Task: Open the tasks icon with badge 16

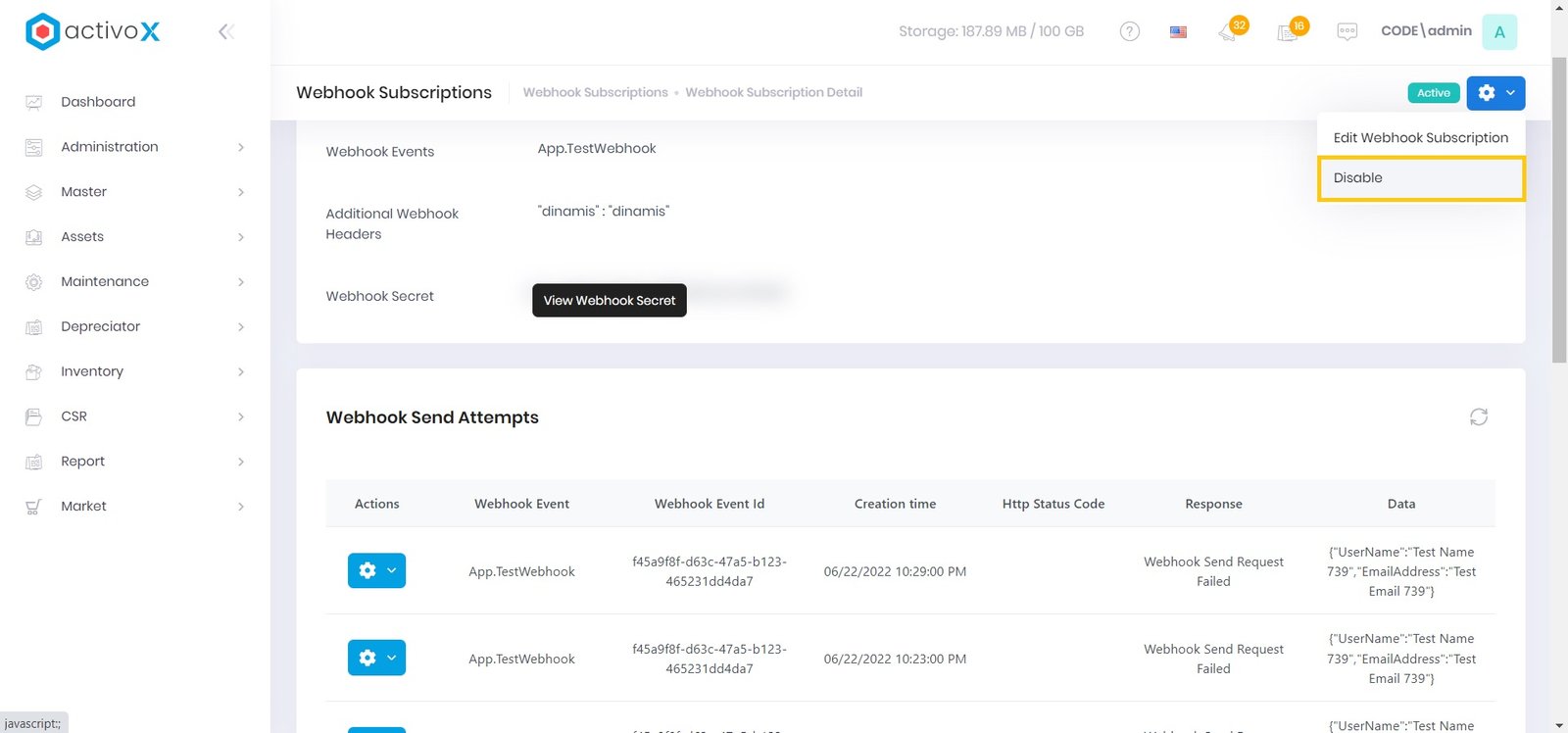Action: (1289, 32)
